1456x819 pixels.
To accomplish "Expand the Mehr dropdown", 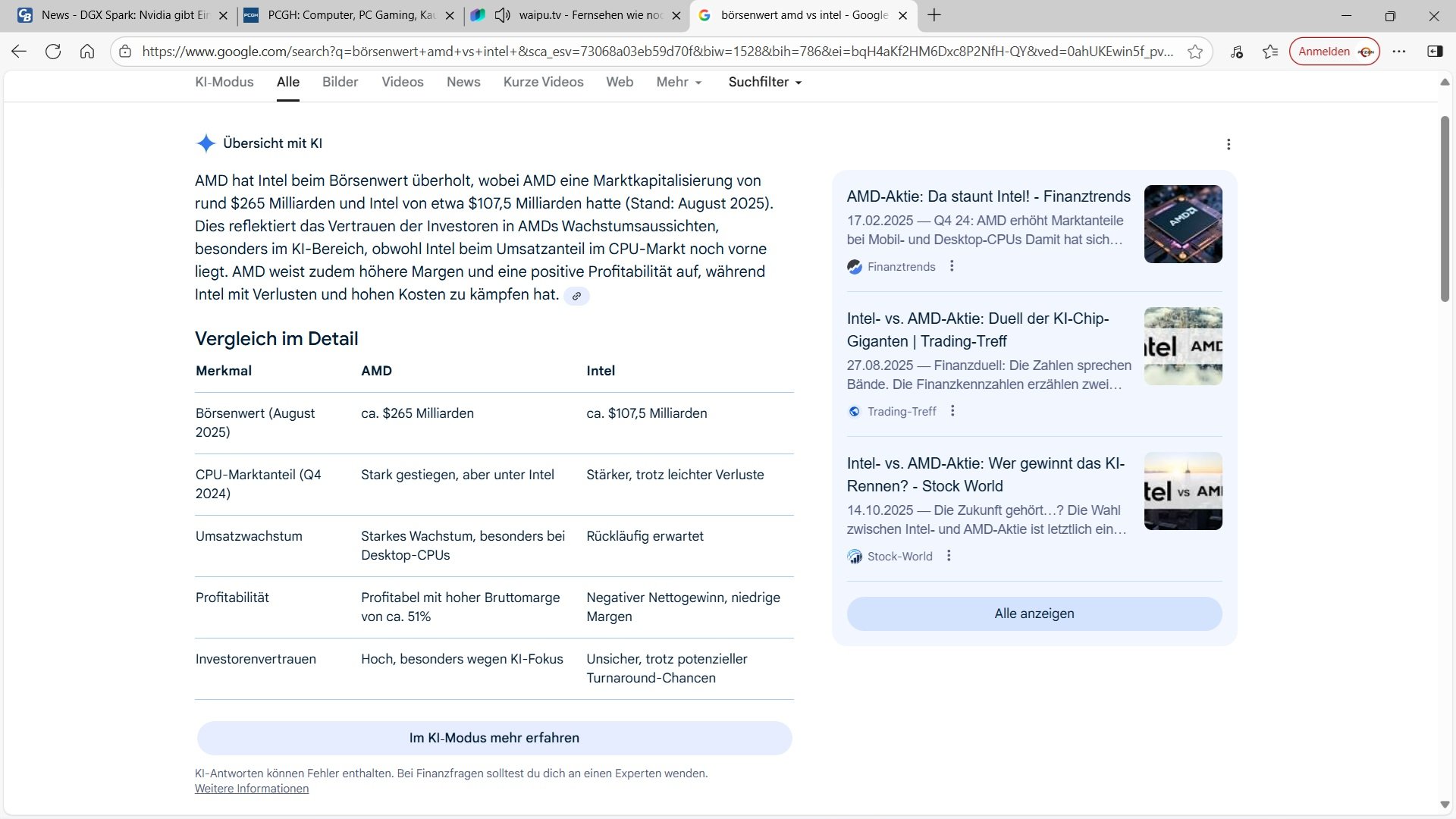I will (679, 82).
